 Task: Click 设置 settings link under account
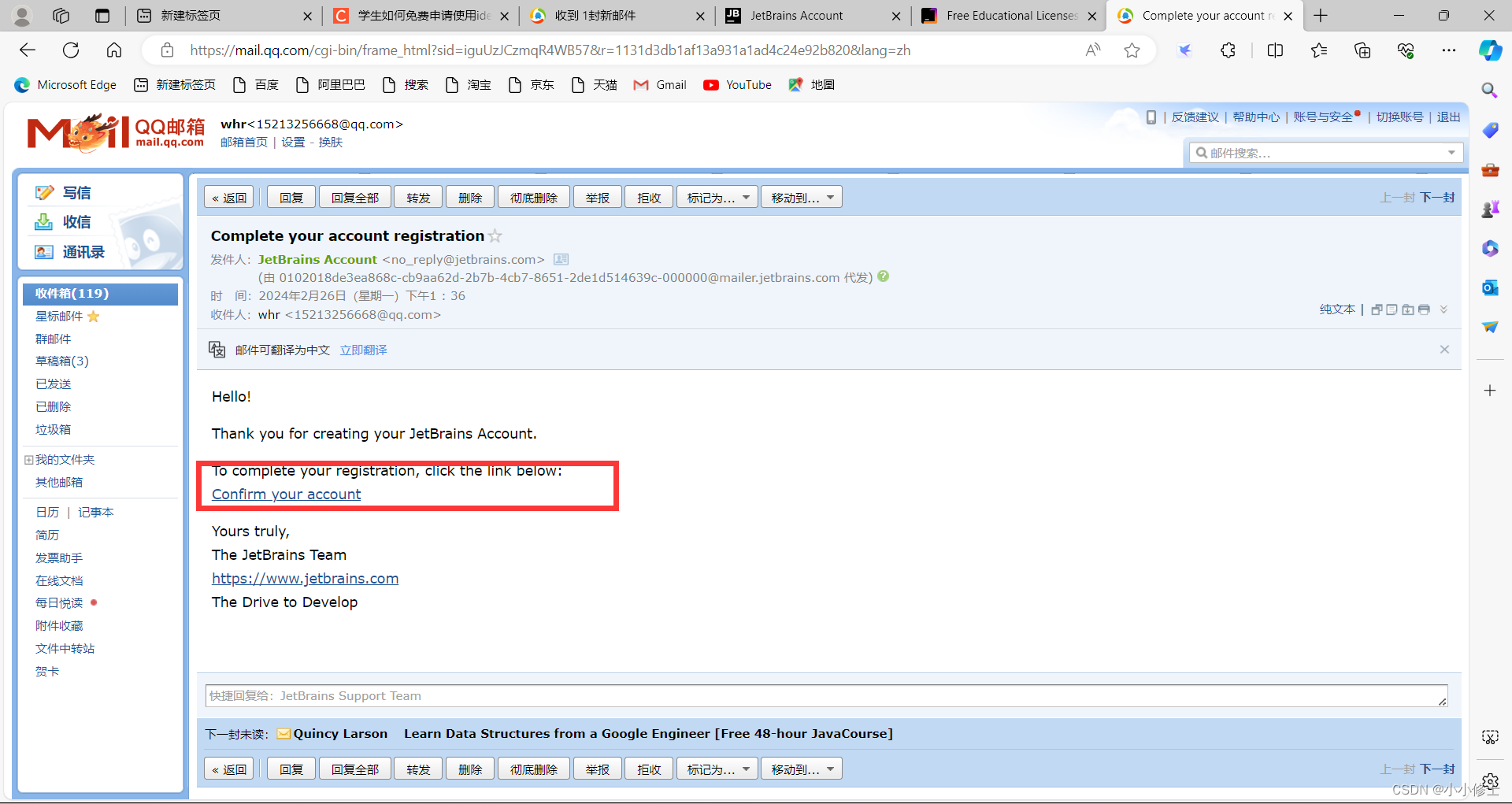pos(293,143)
